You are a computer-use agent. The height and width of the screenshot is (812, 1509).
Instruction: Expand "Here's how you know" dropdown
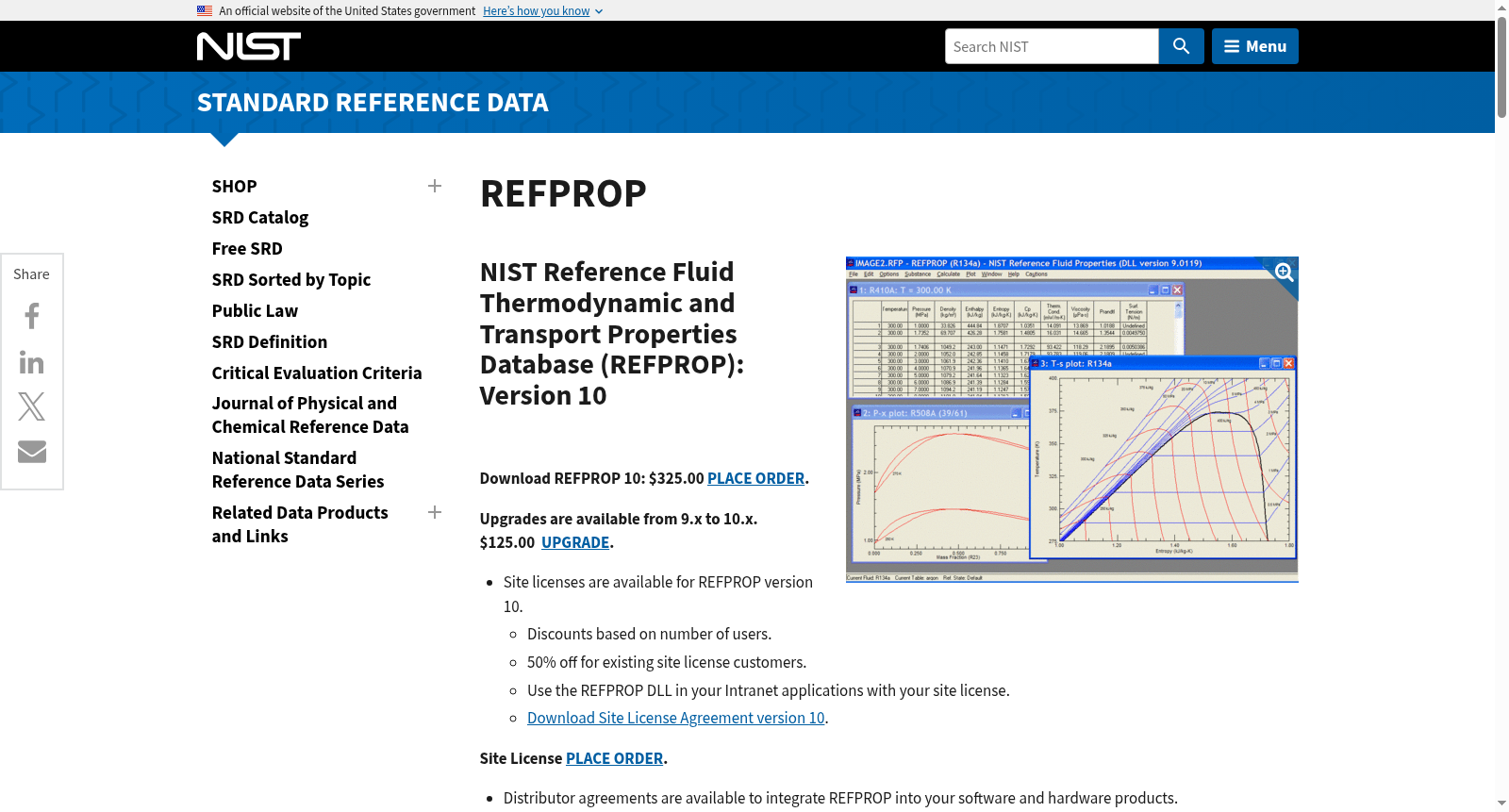(542, 11)
